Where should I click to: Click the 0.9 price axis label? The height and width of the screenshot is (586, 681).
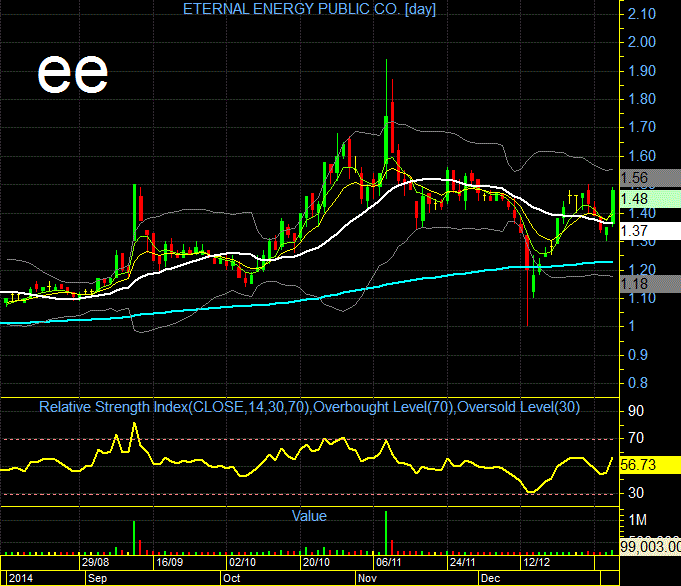pyautogui.click(x=638, y=355)
